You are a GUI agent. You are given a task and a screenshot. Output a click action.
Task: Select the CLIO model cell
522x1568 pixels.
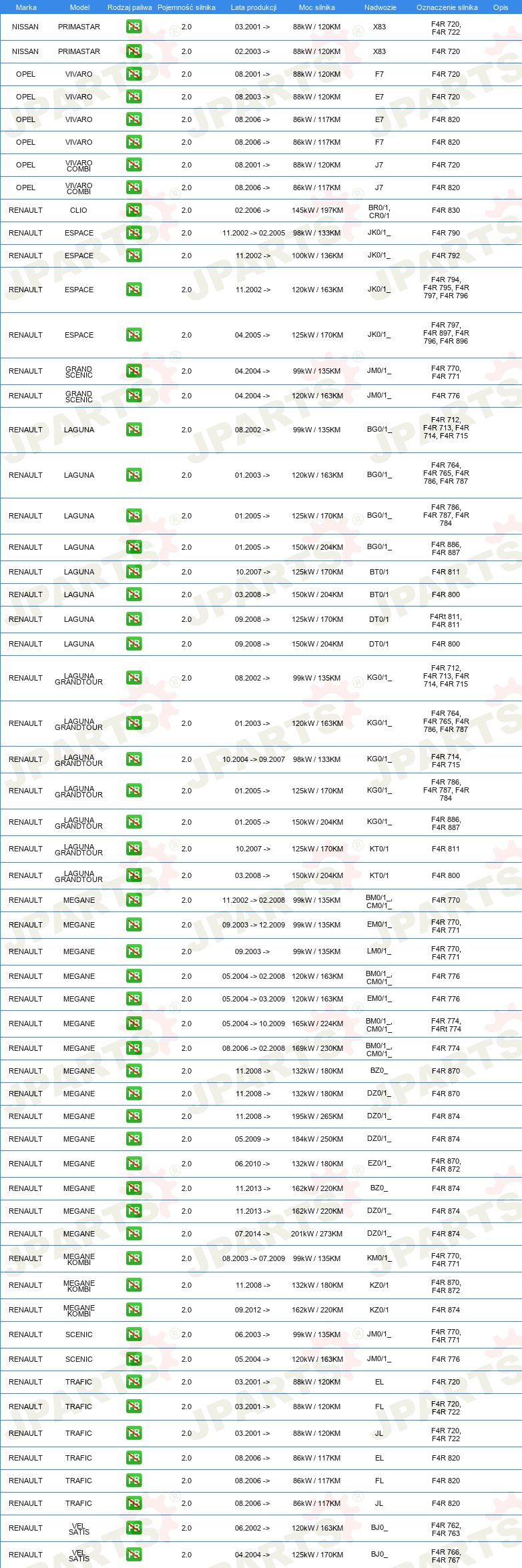79,210
